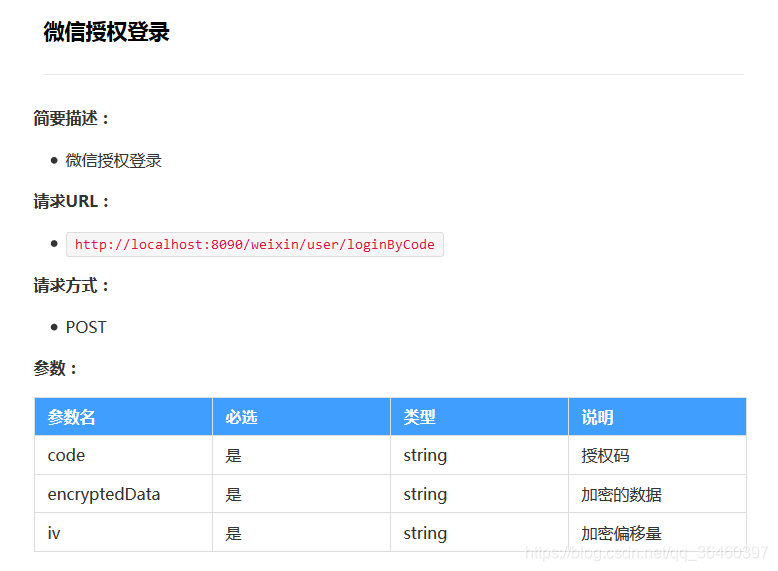This screenshot has height=571, width=778.
Task: Click the 是 cell in the encryptedData row
Action: [302, 494]
